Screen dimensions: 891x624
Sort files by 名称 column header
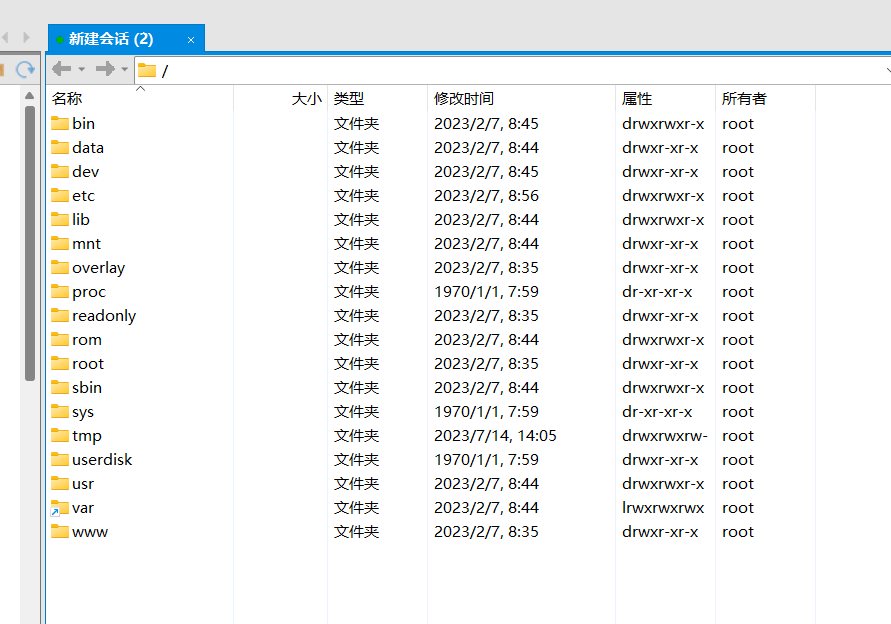pyautogui.click(x=67, y=99)
